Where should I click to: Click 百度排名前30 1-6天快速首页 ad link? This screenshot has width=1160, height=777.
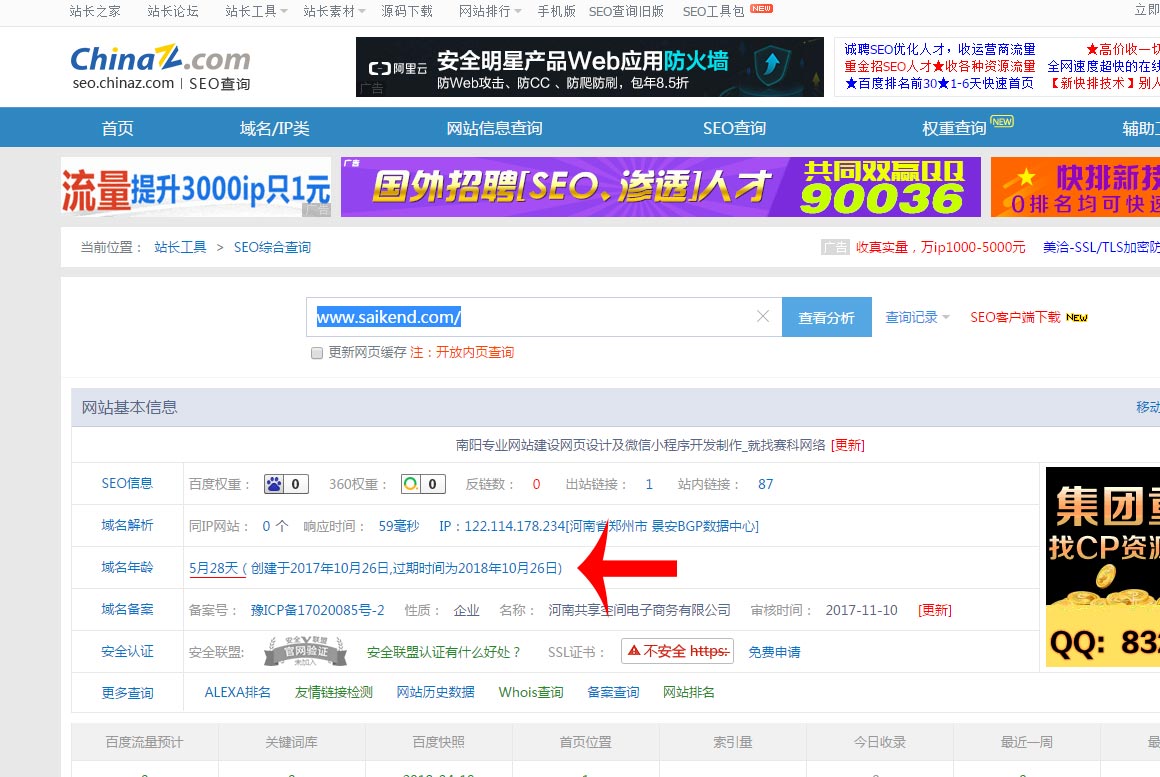(939, 84)
